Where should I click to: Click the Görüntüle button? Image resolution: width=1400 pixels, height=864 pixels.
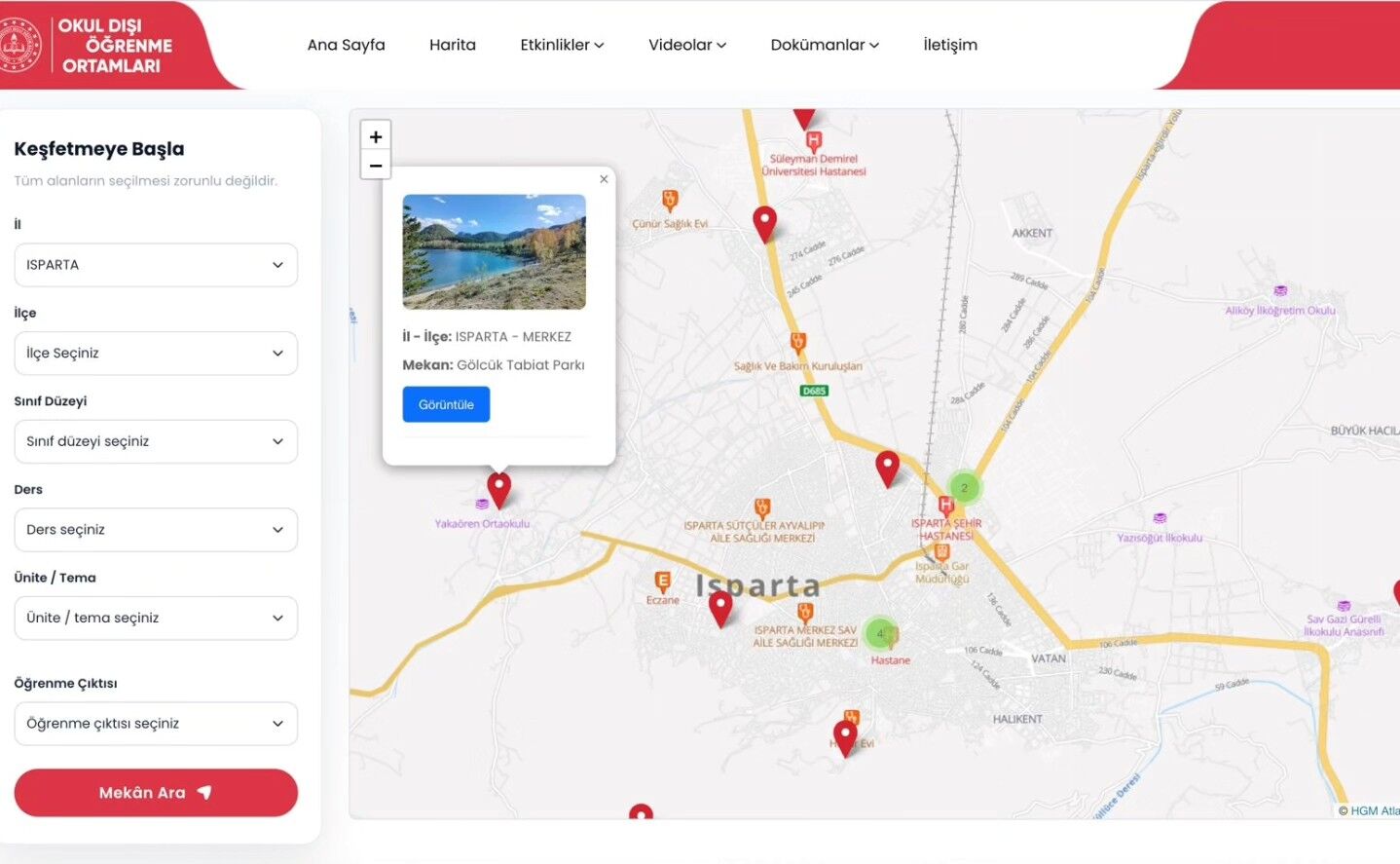point(446,404)
